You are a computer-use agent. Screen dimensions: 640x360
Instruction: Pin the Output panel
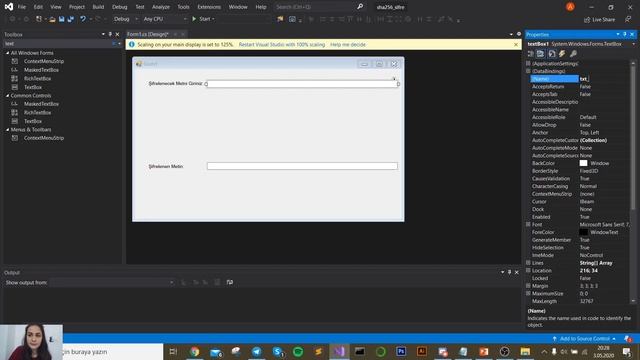pyautogui.click(x=509, y=272)
